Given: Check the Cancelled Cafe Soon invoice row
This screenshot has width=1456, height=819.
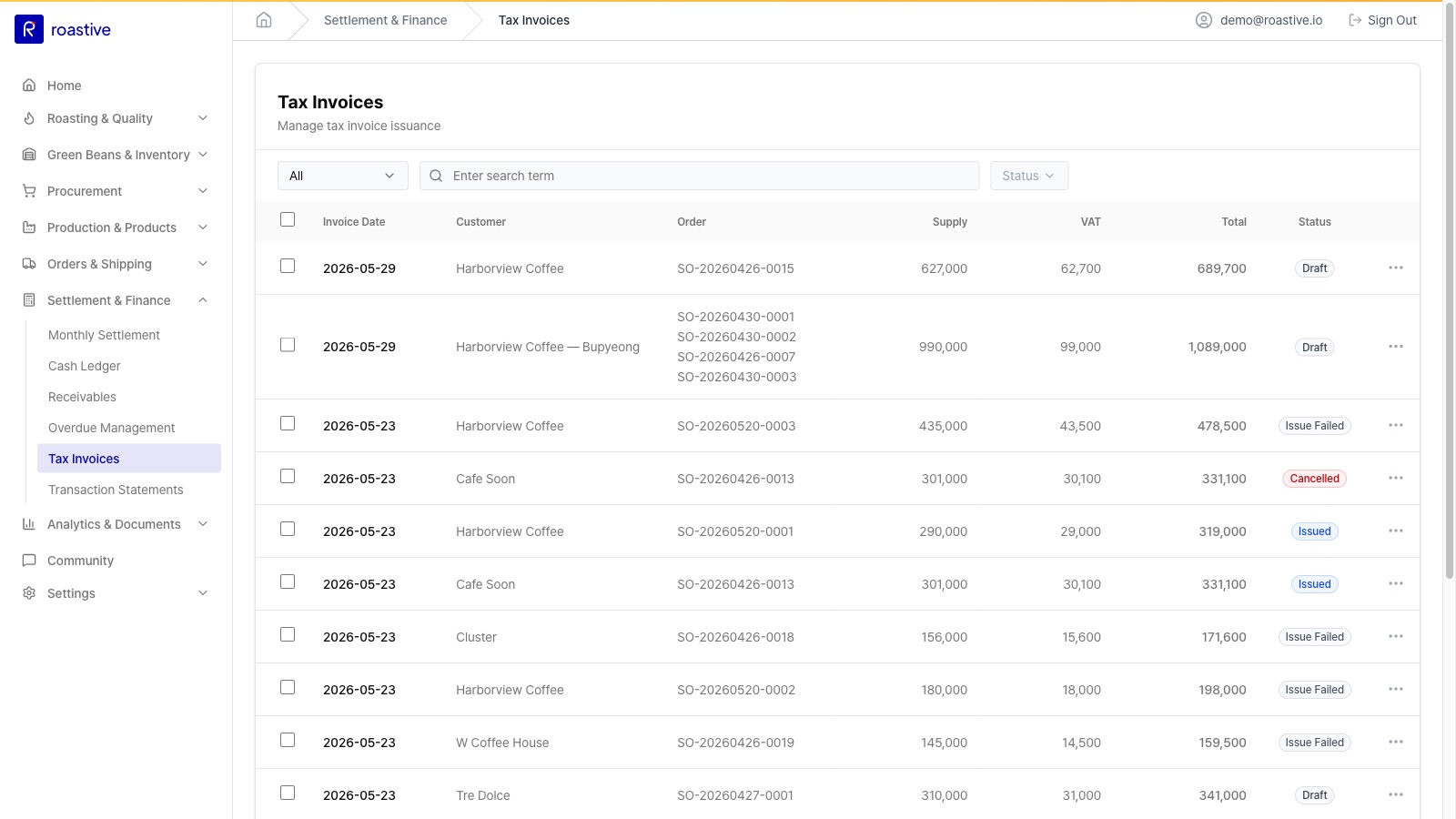Looking at the screenshot, I should tap(288, 476).
